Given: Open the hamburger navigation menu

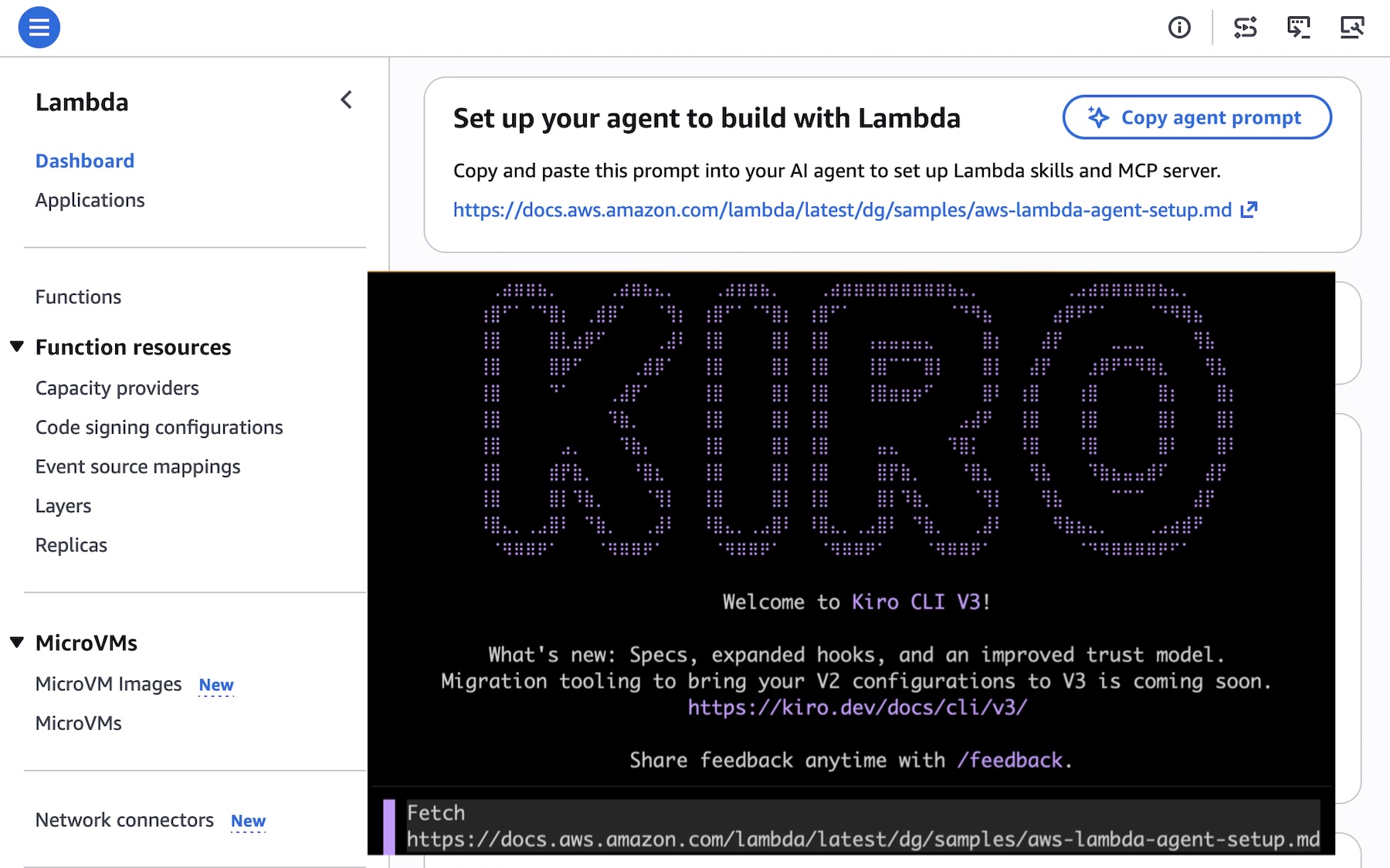Looking at the screenshot, I should point(39,28).
